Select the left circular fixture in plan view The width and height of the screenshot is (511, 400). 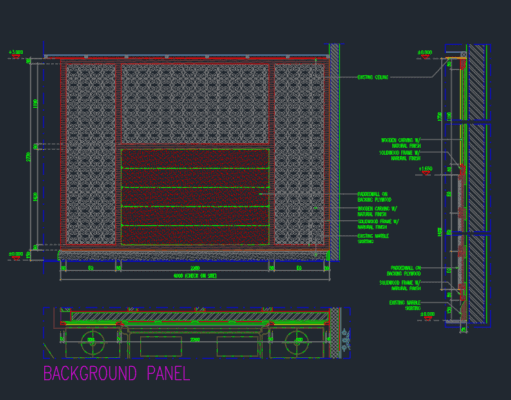tap(93, 342)
